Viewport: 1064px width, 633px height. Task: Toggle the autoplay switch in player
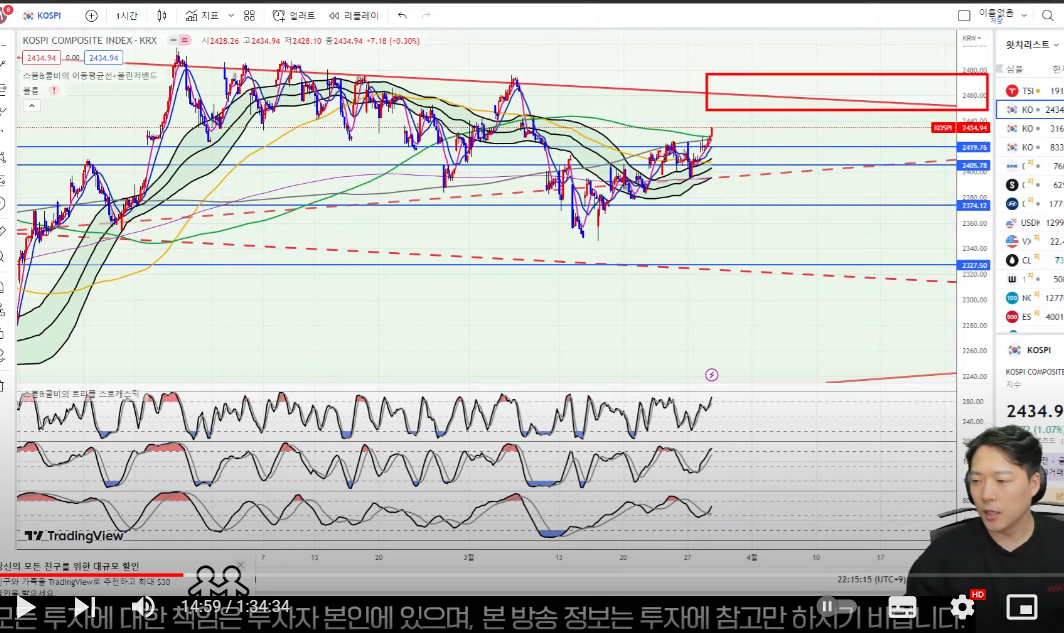[x=835, y=606]
